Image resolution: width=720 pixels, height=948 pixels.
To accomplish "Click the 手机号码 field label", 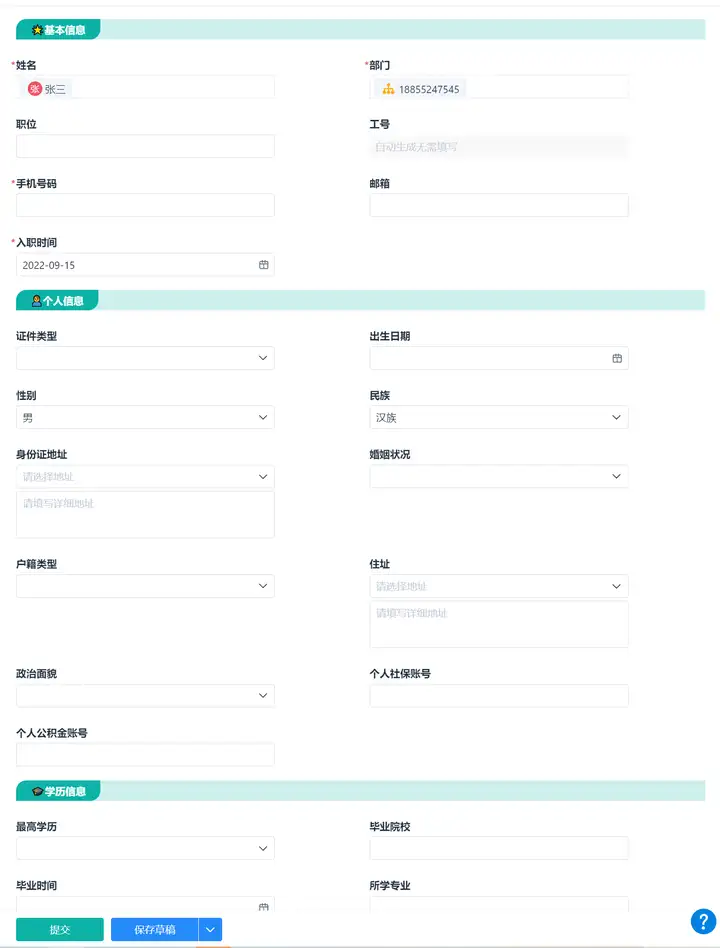I will [x=36, y=183].
